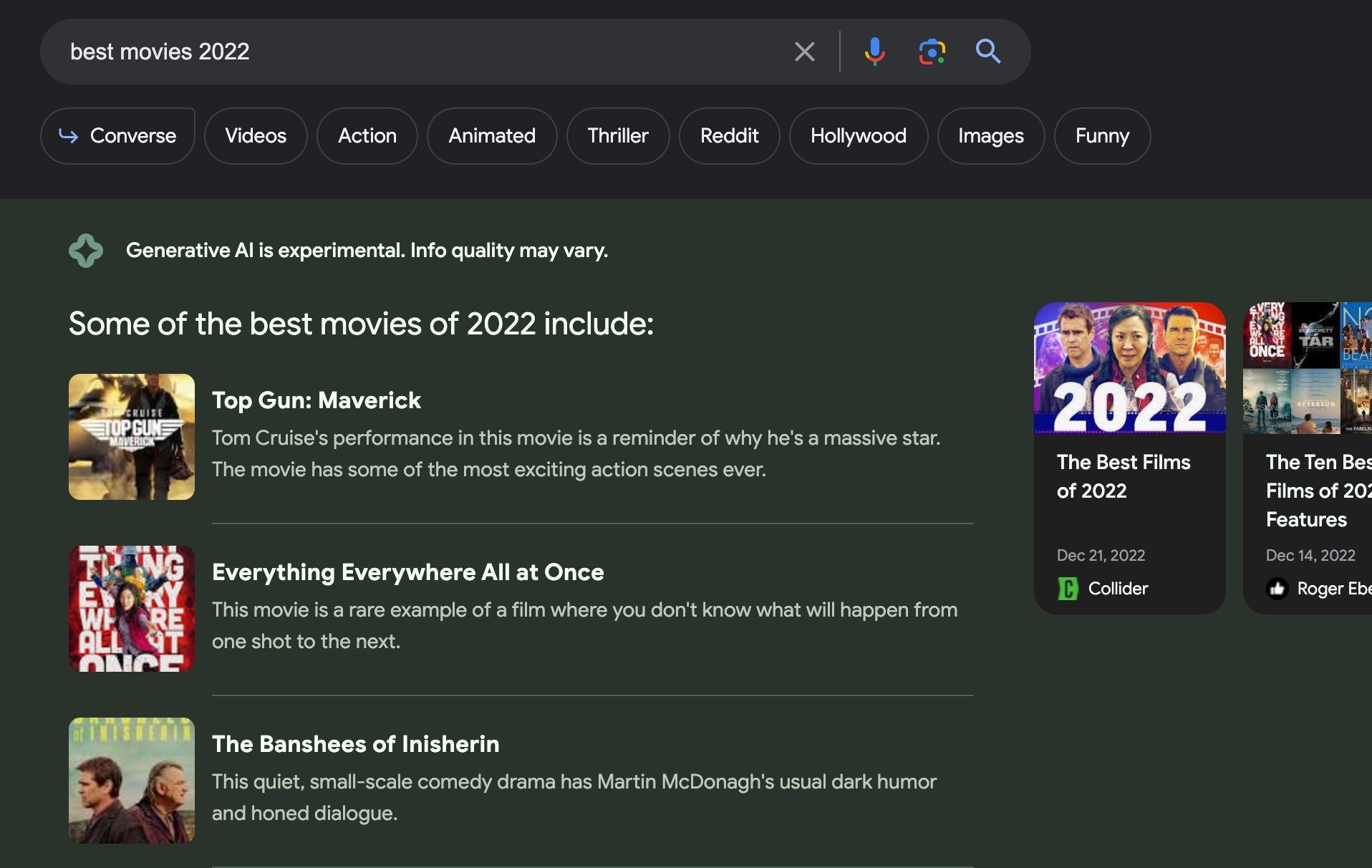Click the Top Gun: Maverick poster thumbnail

point(132,437)
